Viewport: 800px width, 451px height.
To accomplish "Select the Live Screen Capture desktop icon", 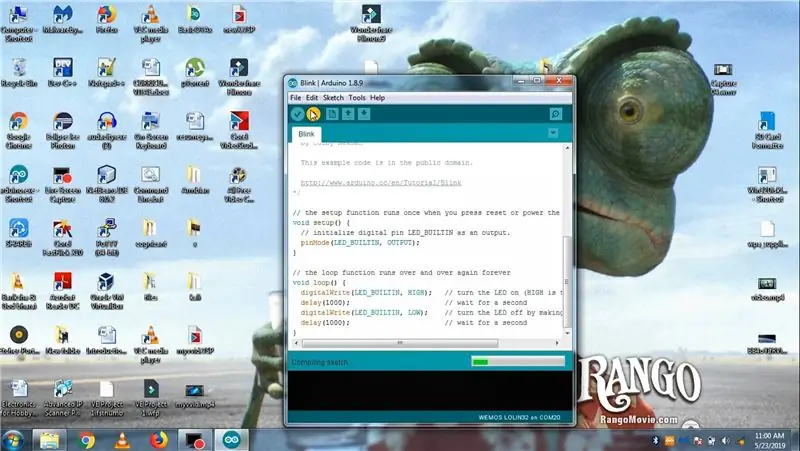I will (x=62, y=184).
